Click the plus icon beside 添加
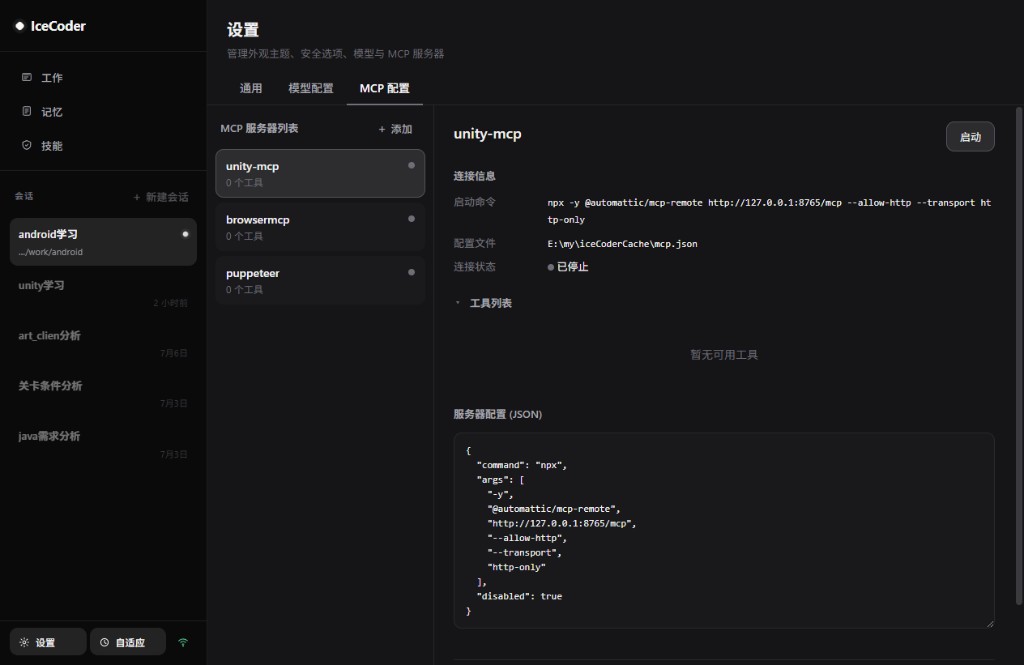 coord(382,129)
